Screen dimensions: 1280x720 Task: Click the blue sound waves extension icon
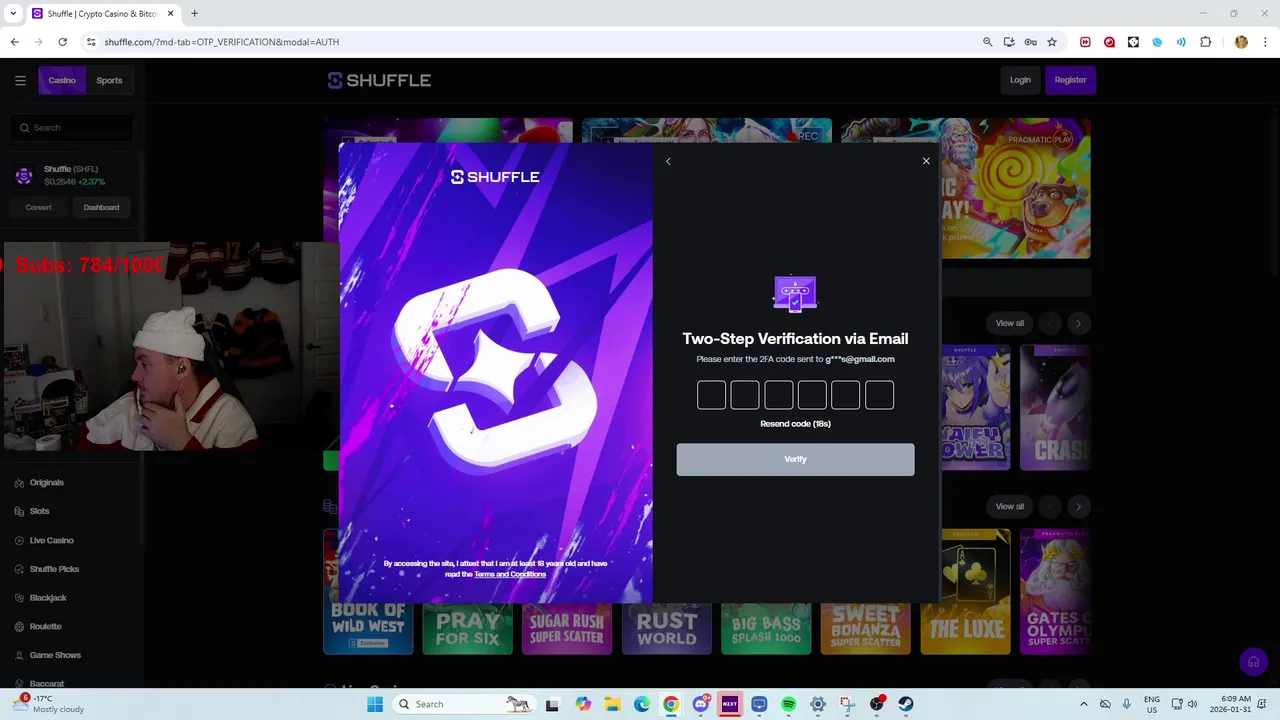pyautogui.click(x=1181, y=42)
